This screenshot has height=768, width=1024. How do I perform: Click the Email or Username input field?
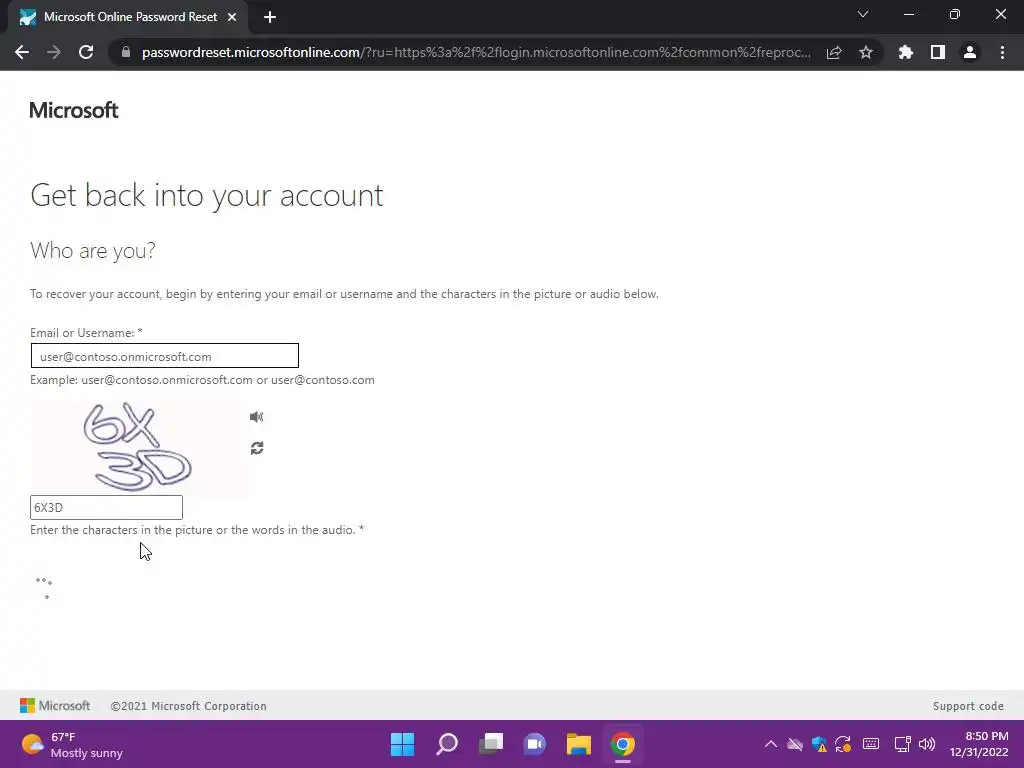(165, 356)
